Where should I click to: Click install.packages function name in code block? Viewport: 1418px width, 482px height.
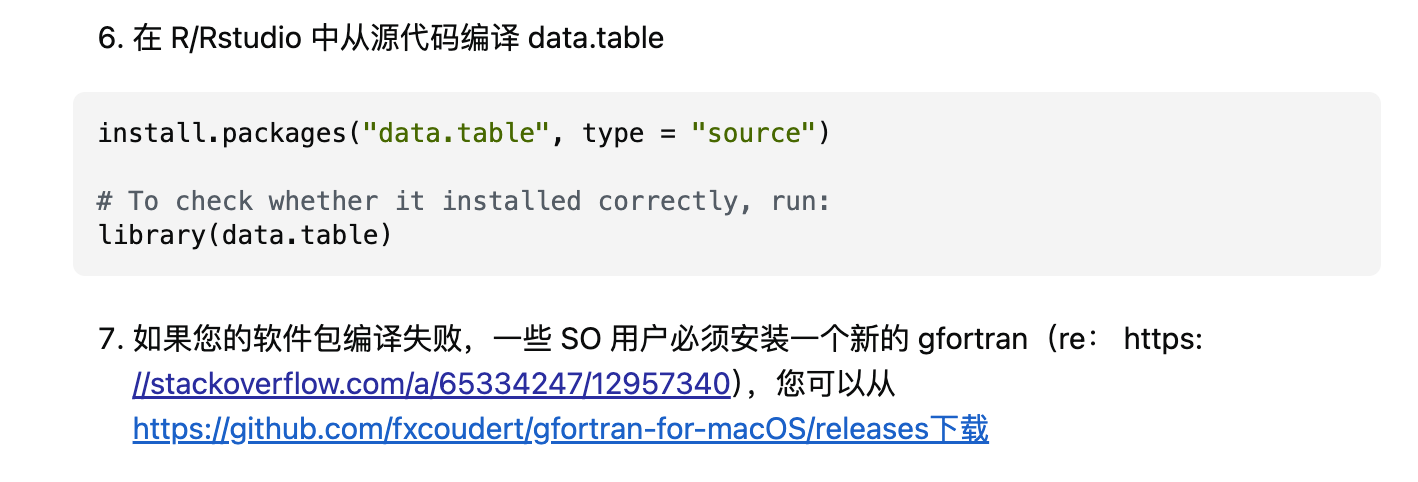(222, 133)
